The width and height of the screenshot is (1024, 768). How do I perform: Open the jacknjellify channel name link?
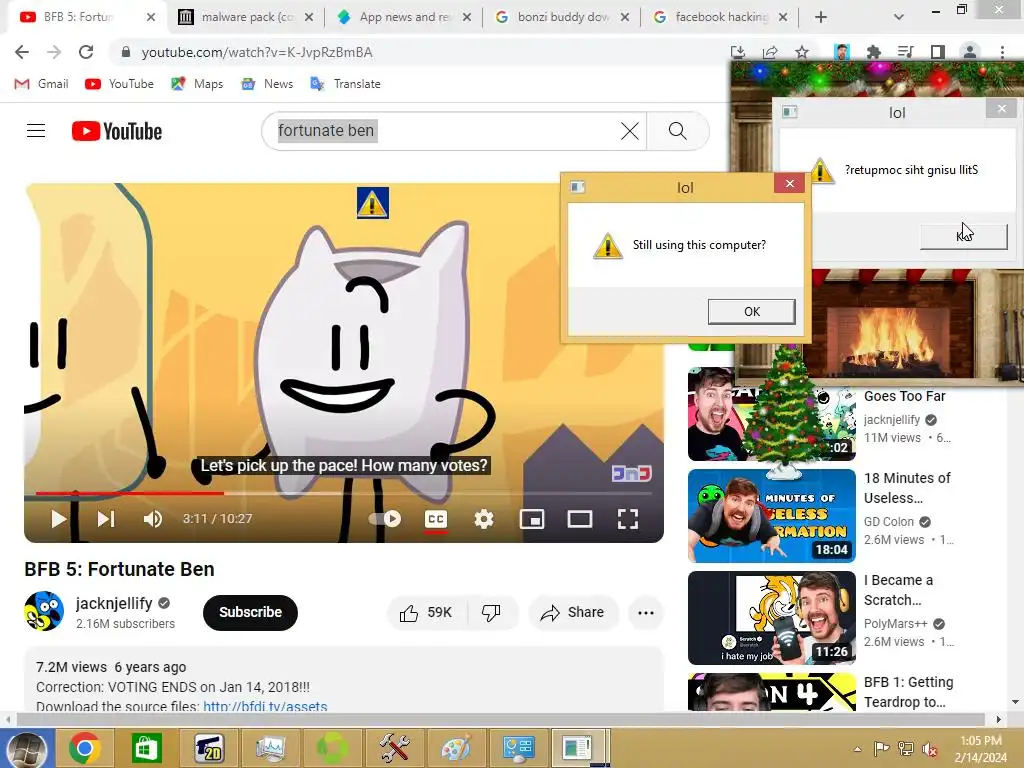coord(114,603)
